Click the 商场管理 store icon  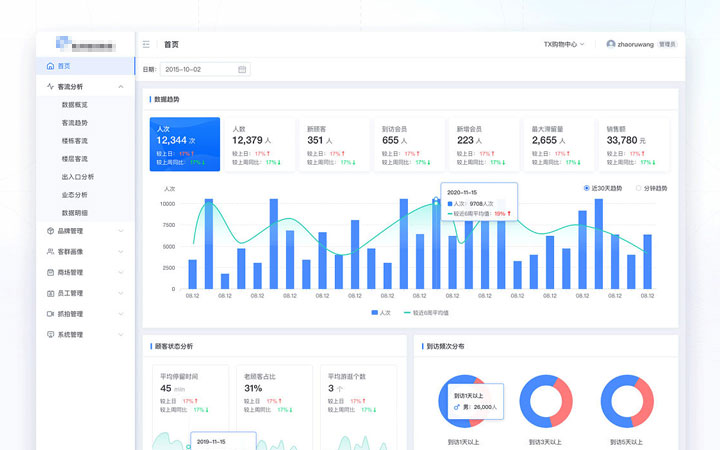51,272
